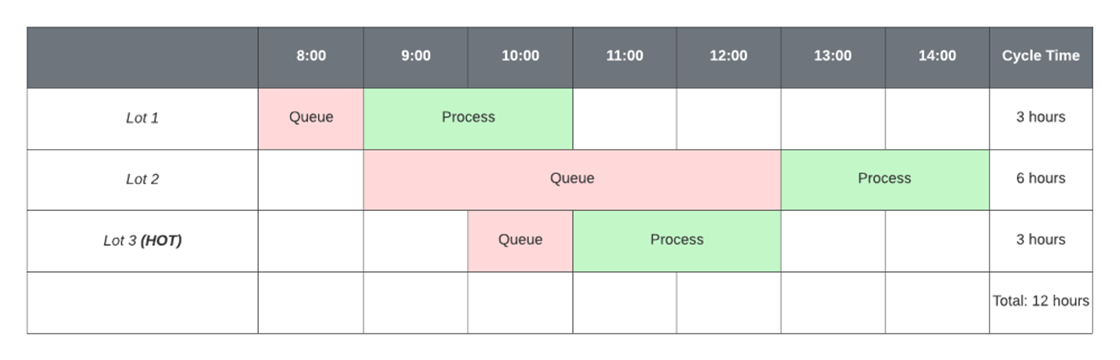Click Lot 2 green Process block

[885, 180]
